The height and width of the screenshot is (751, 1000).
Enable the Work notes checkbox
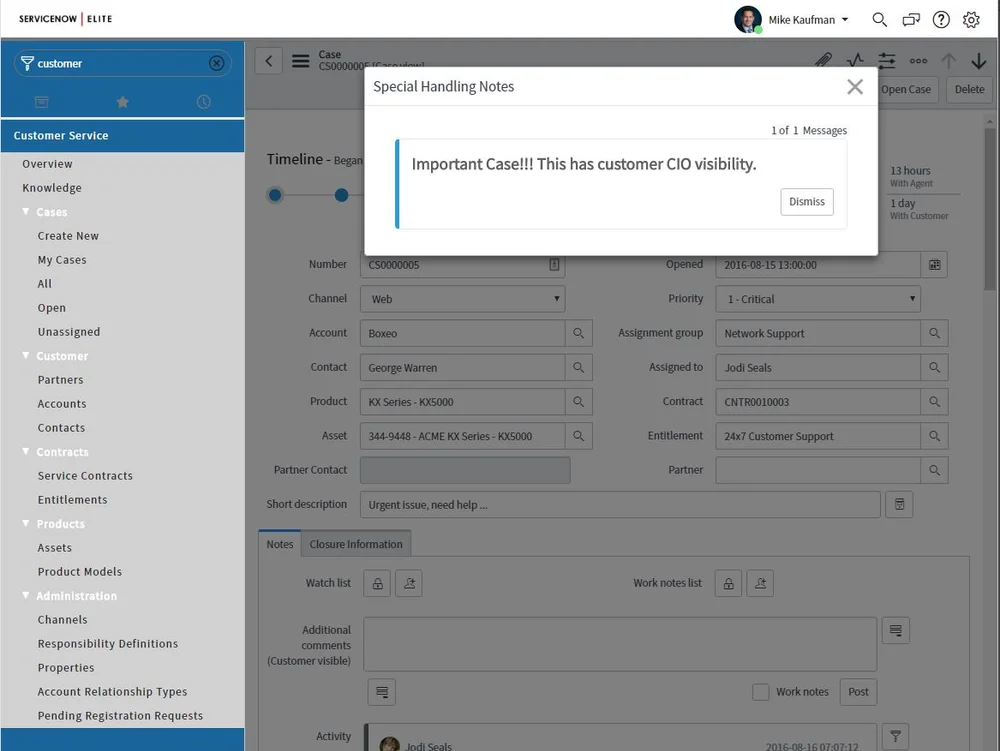(760, 691)
